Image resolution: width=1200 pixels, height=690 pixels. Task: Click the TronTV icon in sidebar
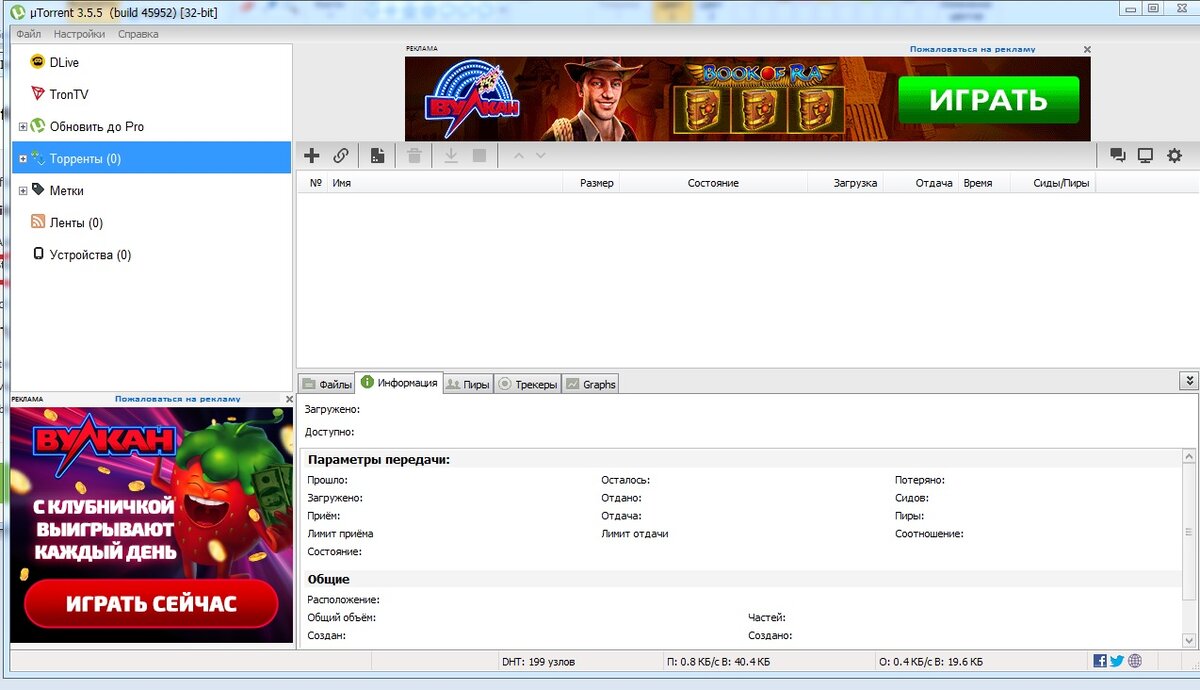tap(38, 94)
